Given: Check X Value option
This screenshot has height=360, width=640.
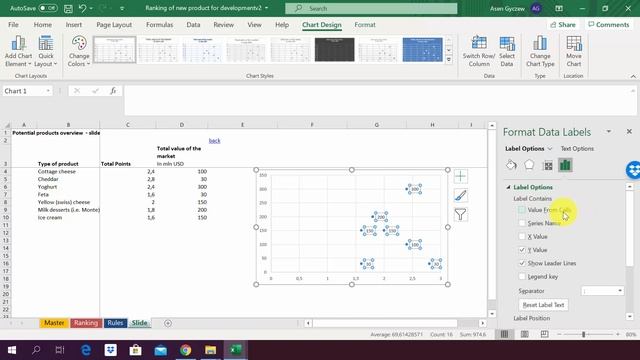Looking at the screenshot, I should click(x=522, y=236).
